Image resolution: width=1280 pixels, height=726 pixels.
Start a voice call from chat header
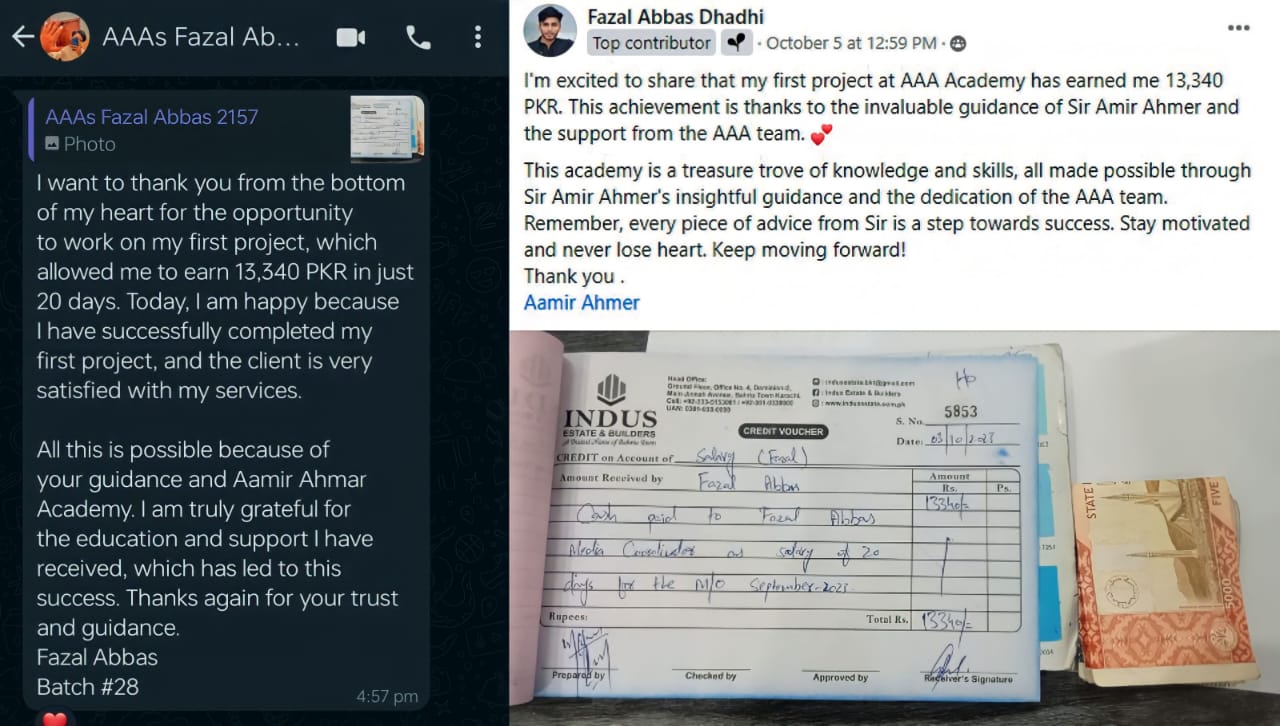(x=418, y=38)
